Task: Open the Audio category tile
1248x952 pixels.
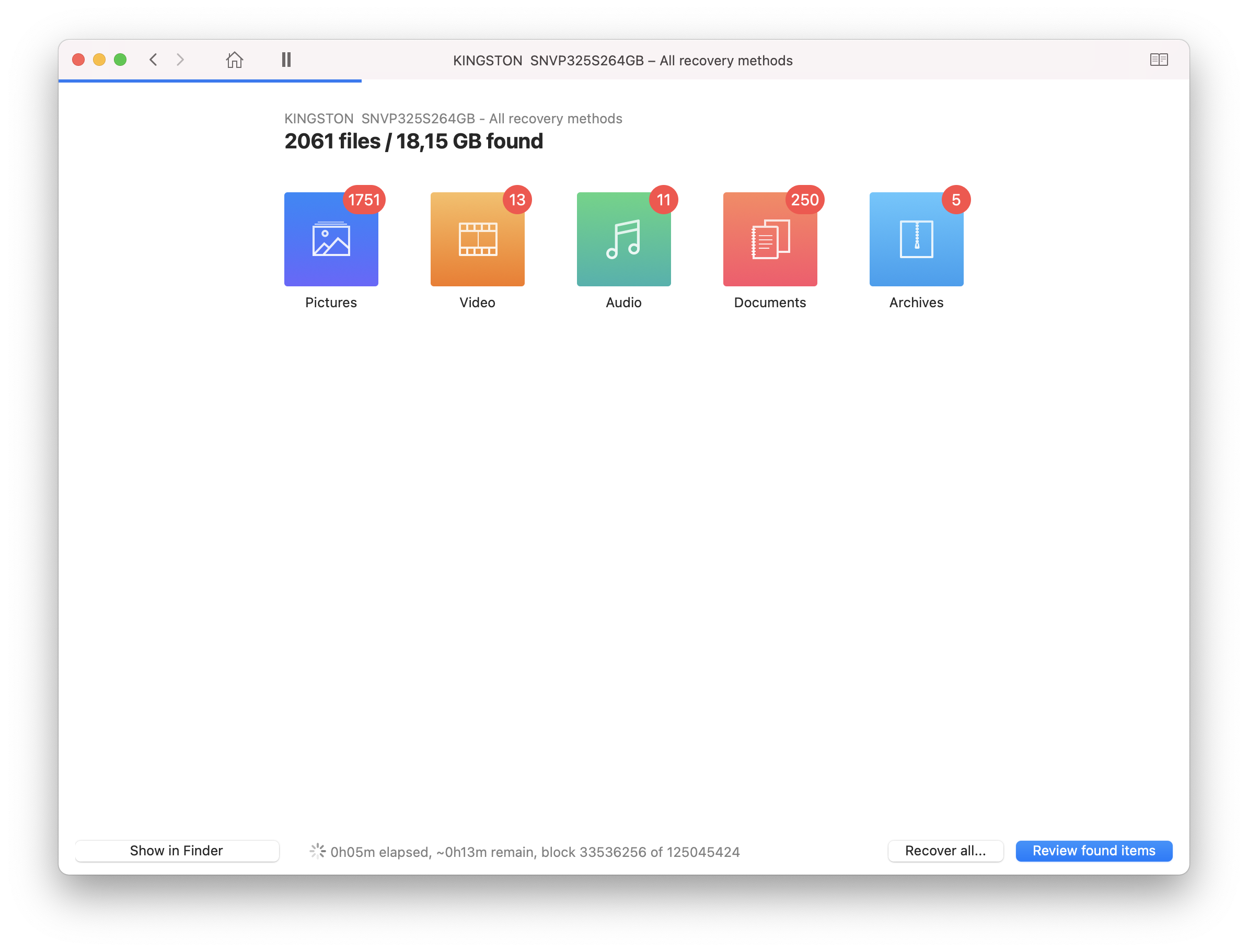Action: click(623, 239)
